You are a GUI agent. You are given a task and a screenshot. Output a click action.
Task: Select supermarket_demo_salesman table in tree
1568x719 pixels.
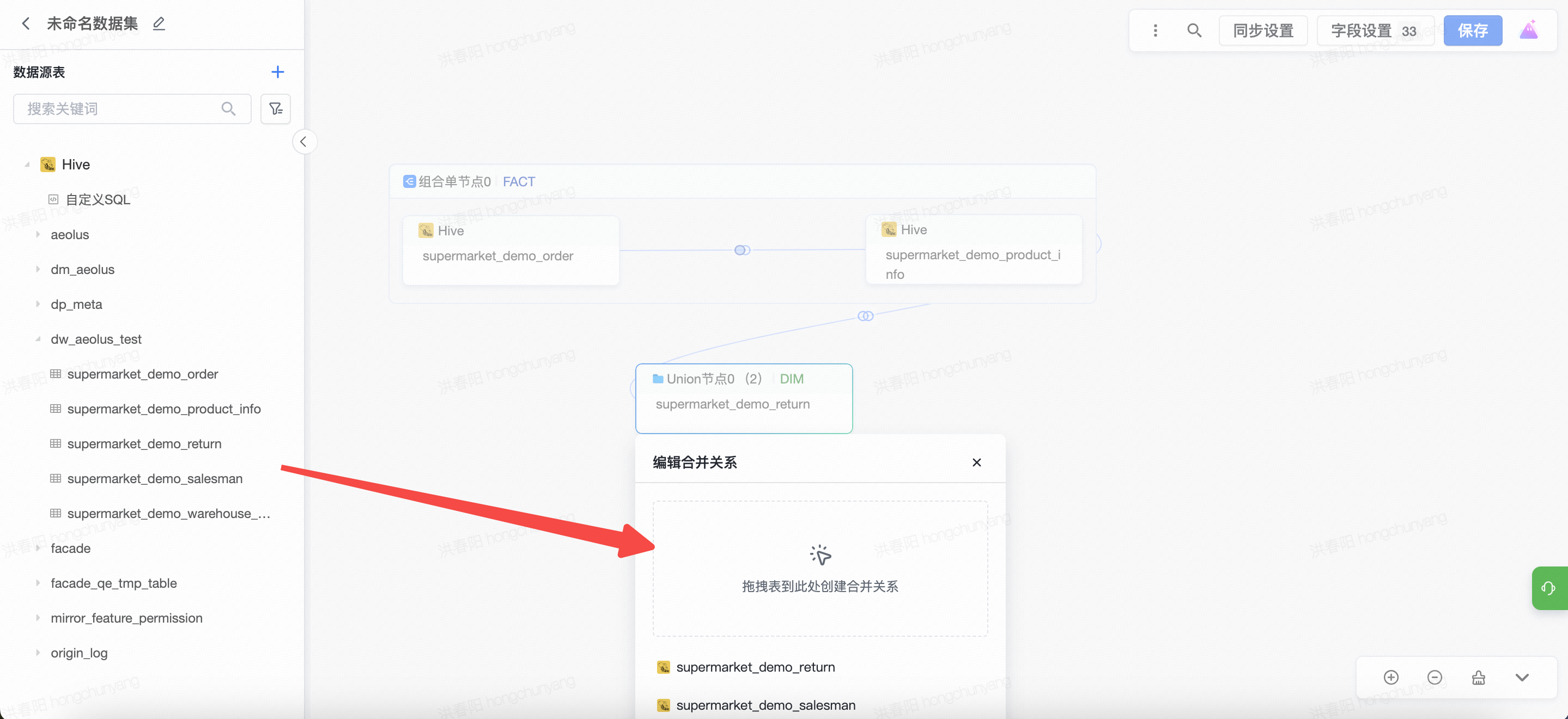click(155, 479)
